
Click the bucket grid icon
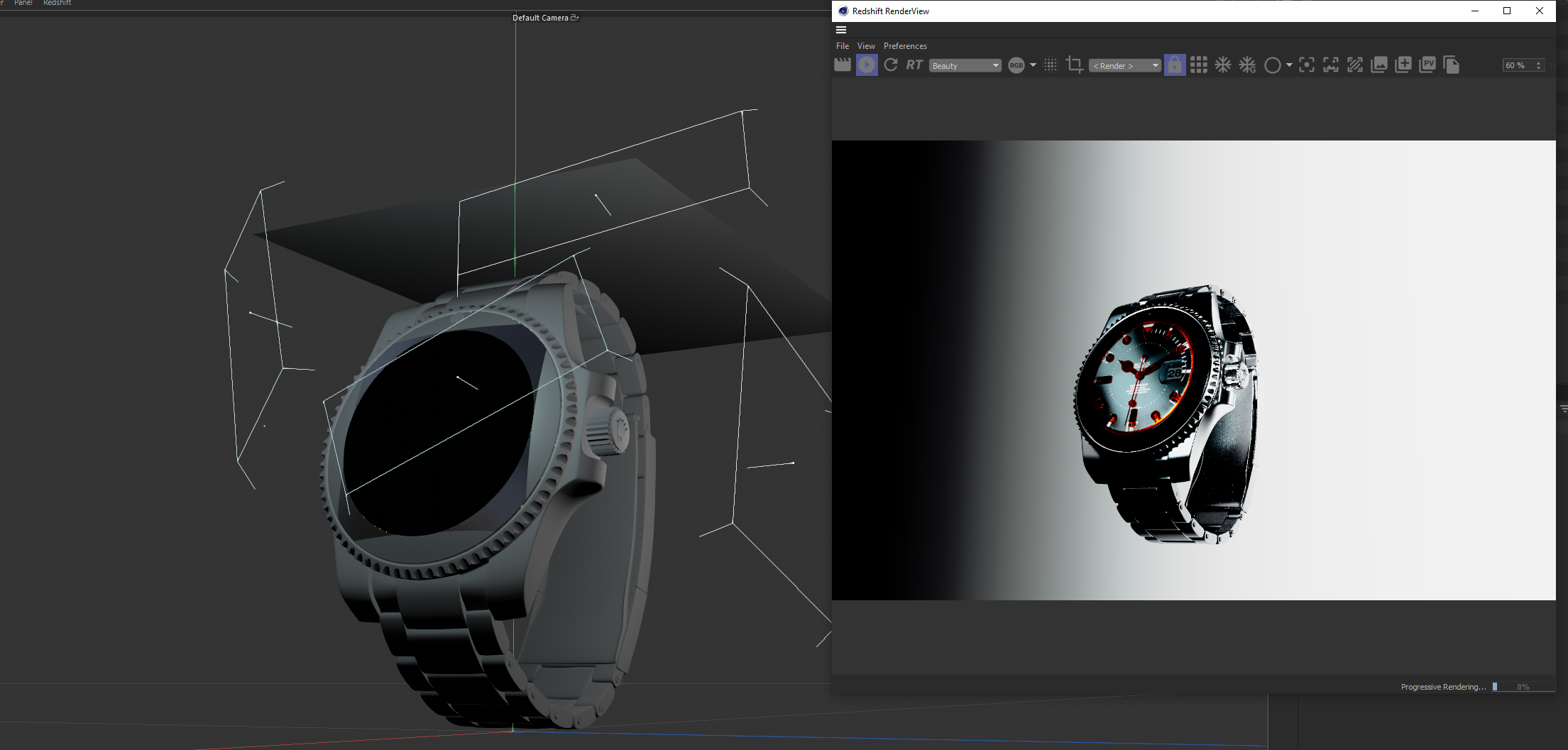(x=1199, y=65)
